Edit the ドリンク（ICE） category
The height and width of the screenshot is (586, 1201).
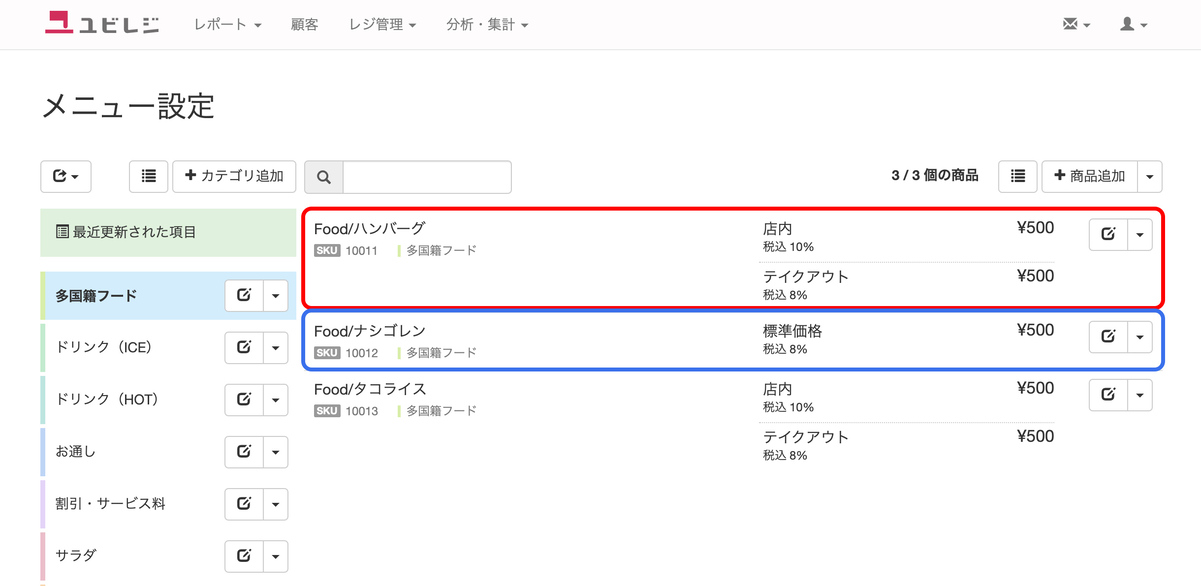[x=243, y=347]
